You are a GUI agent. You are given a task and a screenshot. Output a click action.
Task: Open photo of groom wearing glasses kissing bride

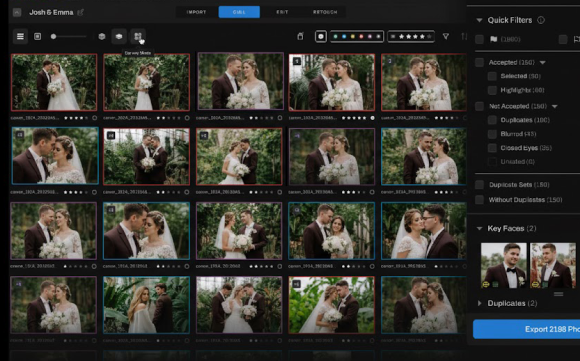(424, 231)
